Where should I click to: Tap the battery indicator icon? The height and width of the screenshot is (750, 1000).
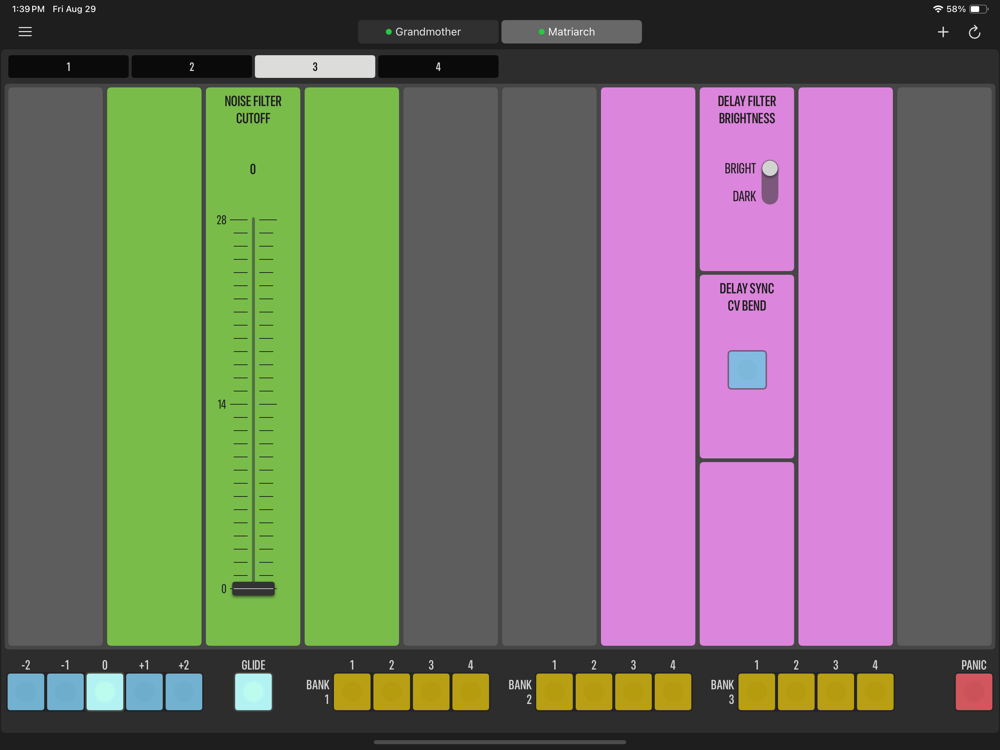979,9
